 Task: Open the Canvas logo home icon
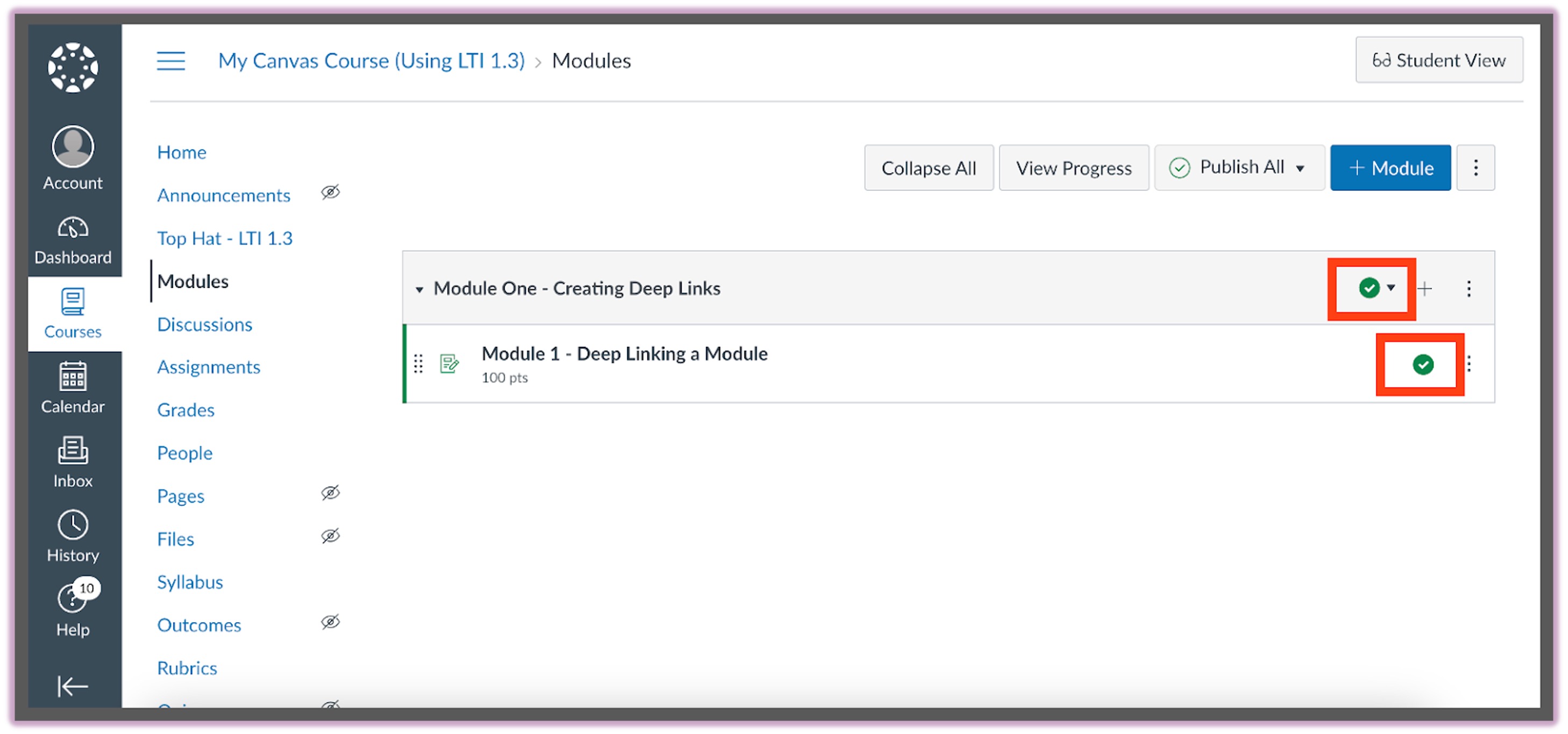73,68
